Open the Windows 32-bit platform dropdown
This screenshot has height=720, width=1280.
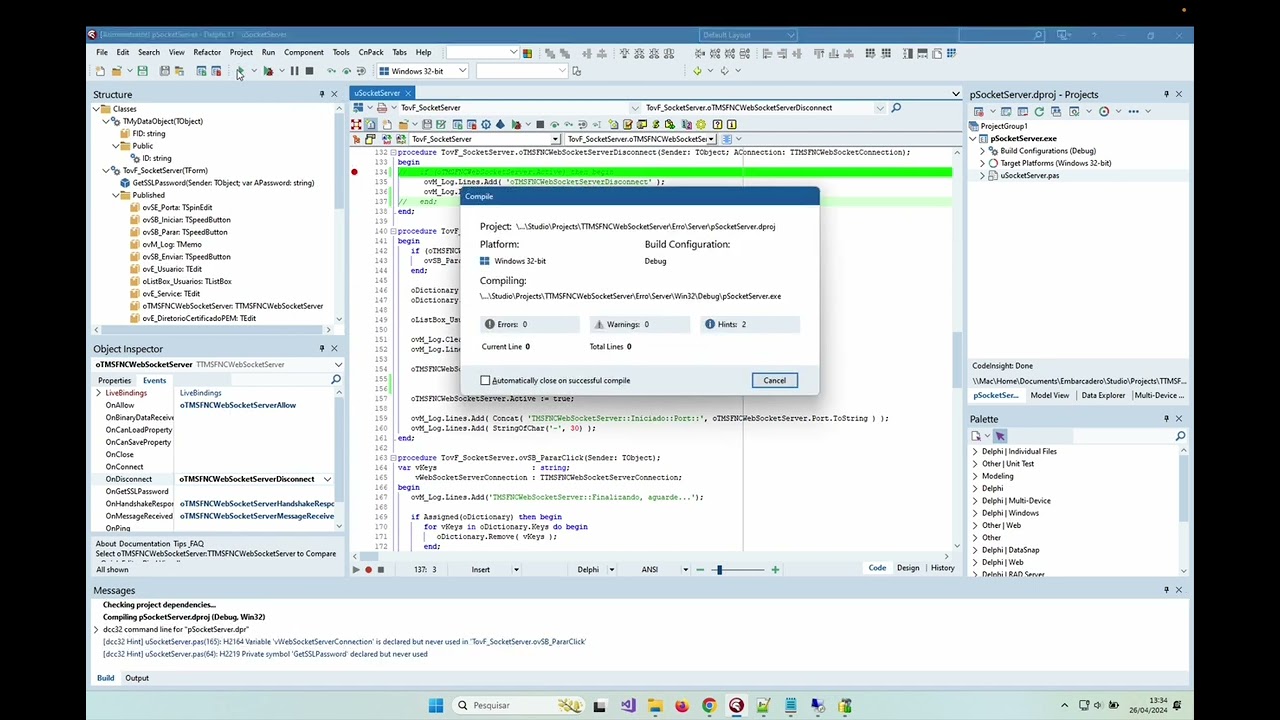[462, 71]
